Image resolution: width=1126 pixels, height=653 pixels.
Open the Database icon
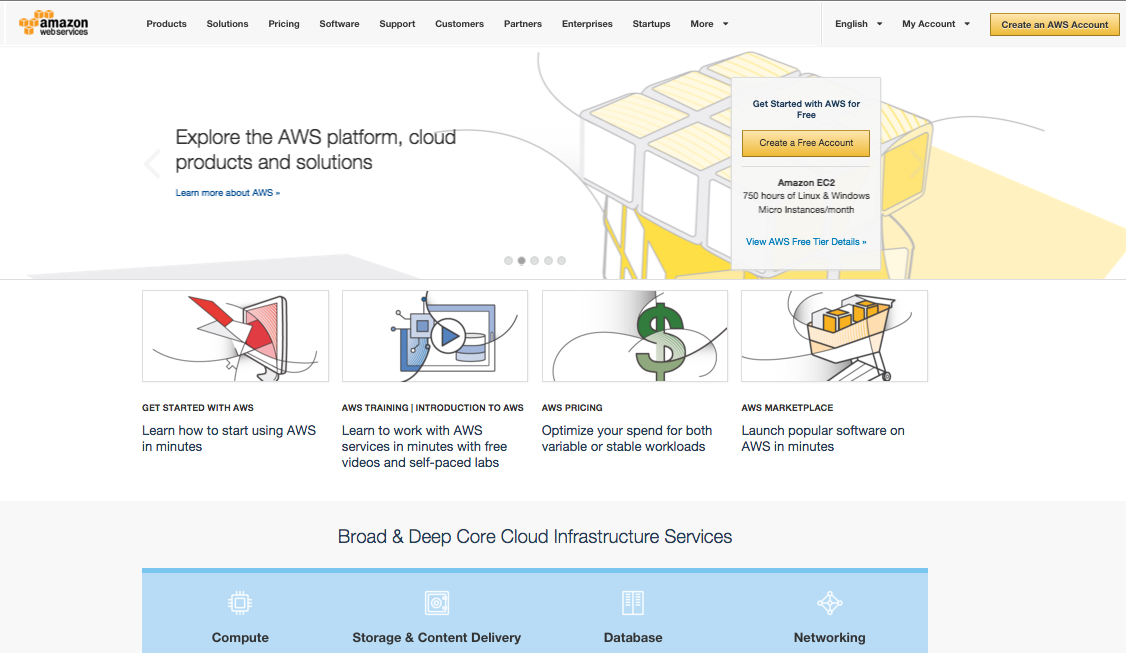coord(633,603)
